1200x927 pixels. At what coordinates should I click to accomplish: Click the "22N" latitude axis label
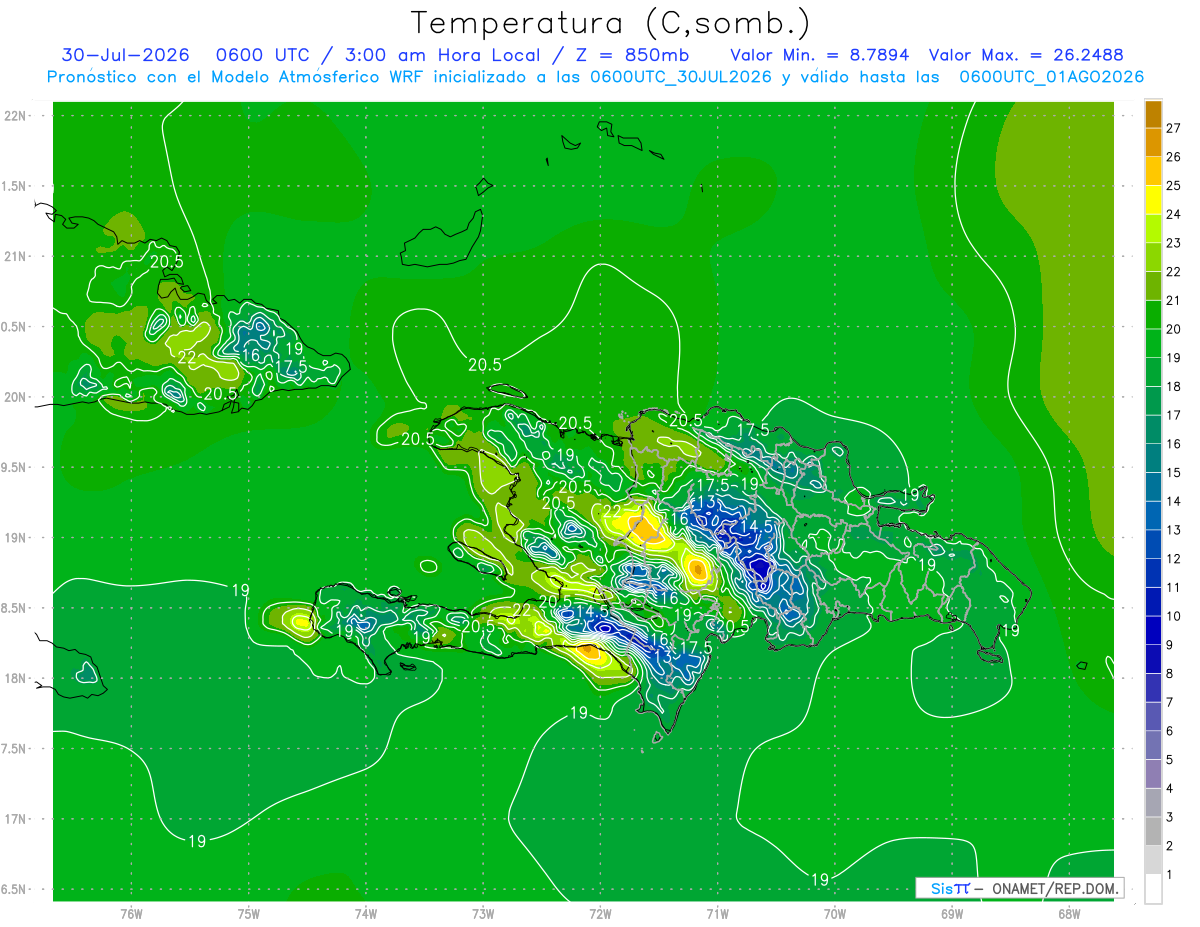(17, 116)
